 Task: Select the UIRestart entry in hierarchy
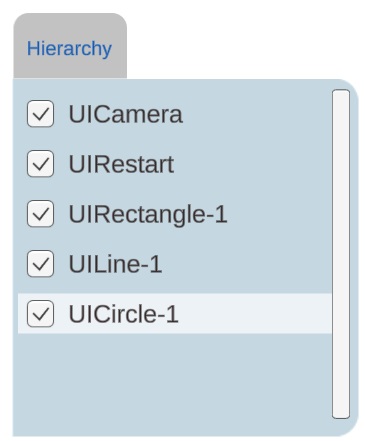coord(121,164)
